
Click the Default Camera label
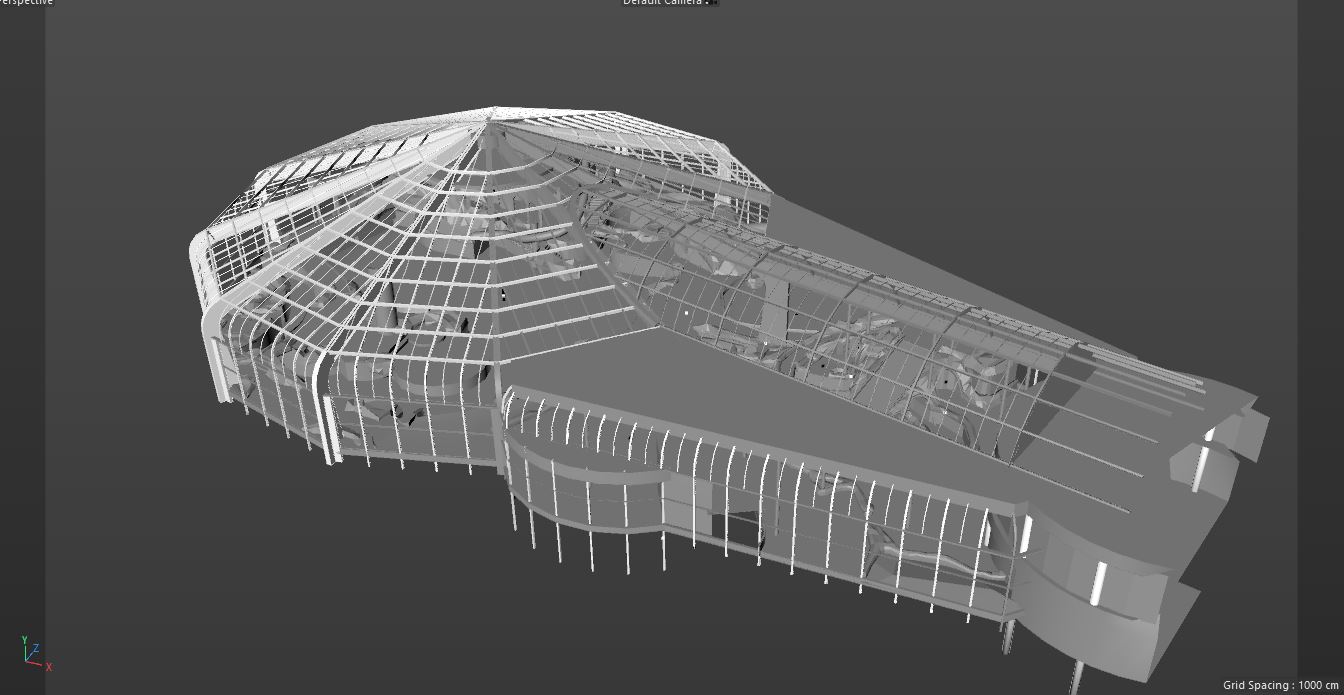point(662,3)
